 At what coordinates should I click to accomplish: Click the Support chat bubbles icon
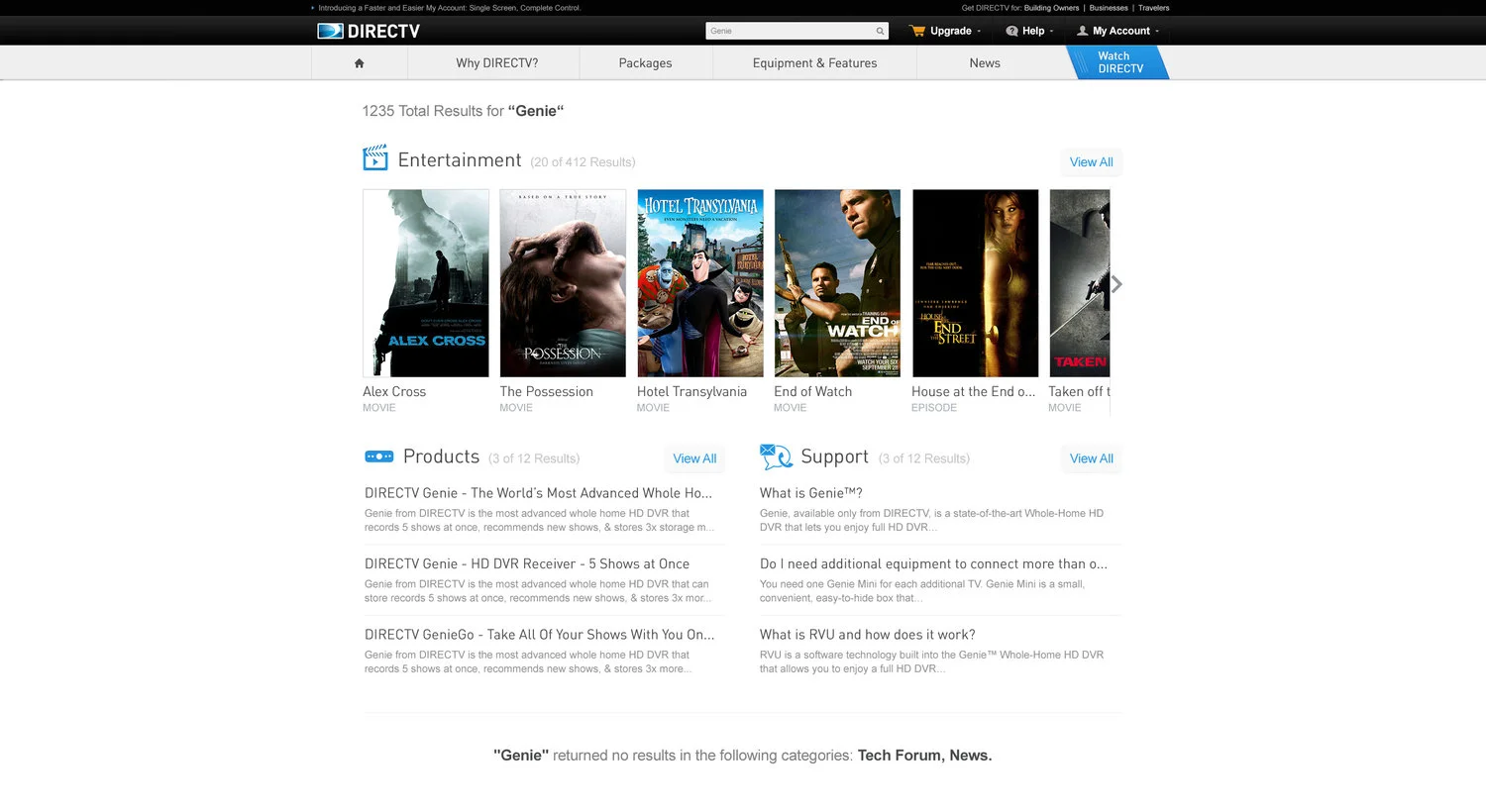(776, 457)
